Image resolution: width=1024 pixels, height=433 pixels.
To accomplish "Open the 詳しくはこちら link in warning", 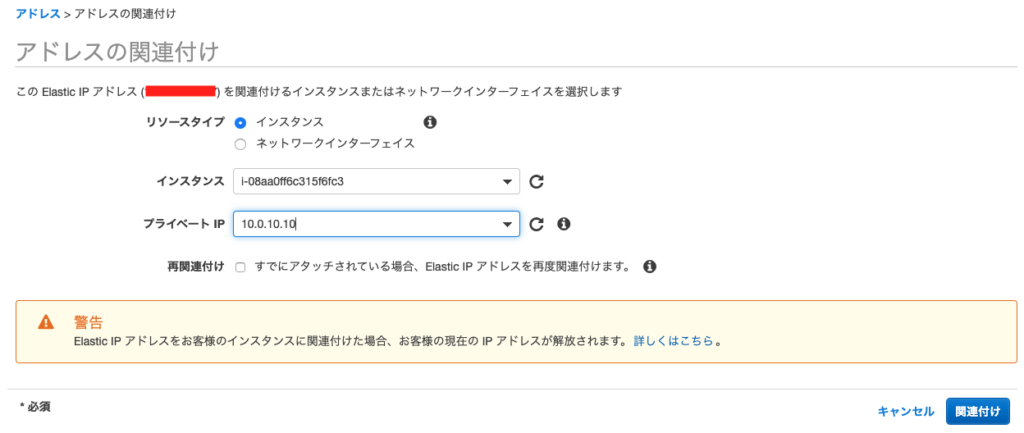I will point(674,340).
